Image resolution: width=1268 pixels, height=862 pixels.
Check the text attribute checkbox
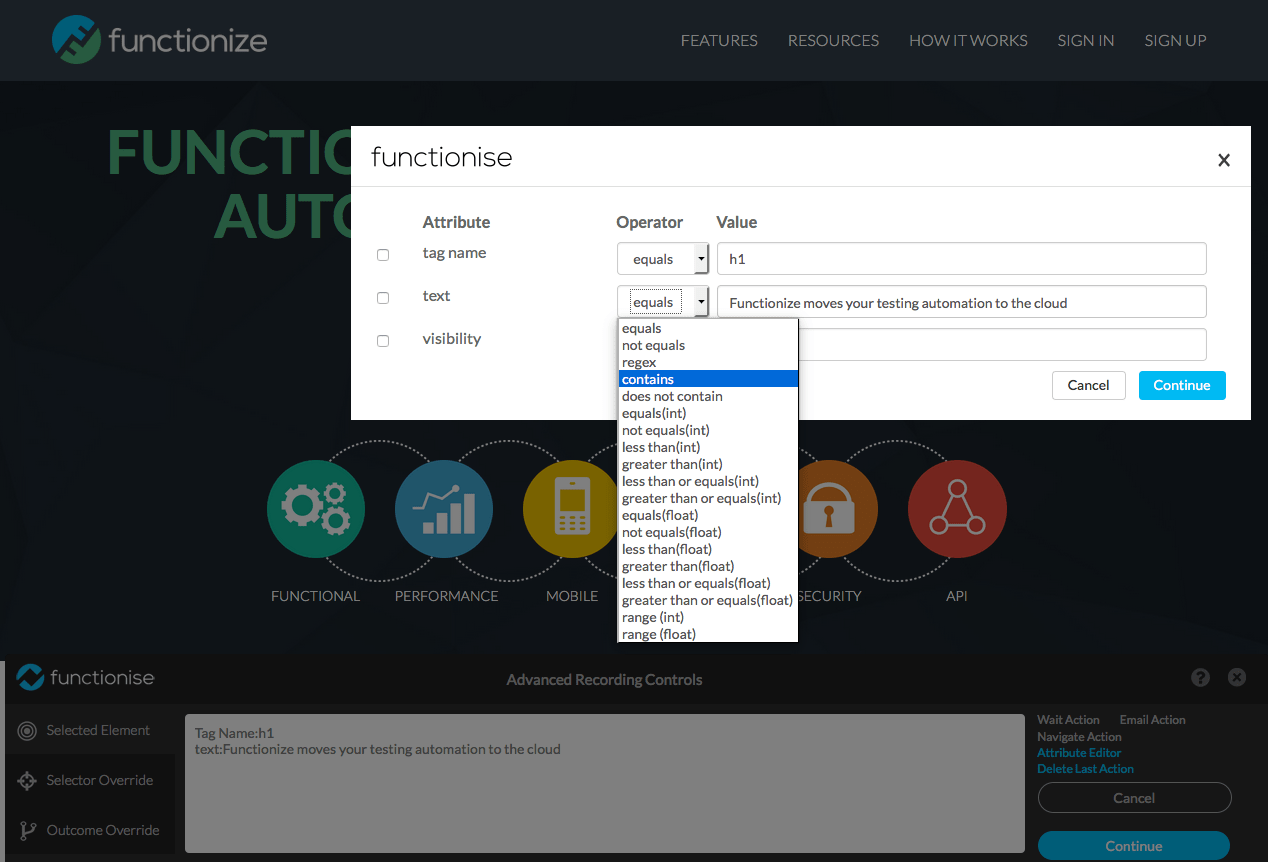pos(383,298)
